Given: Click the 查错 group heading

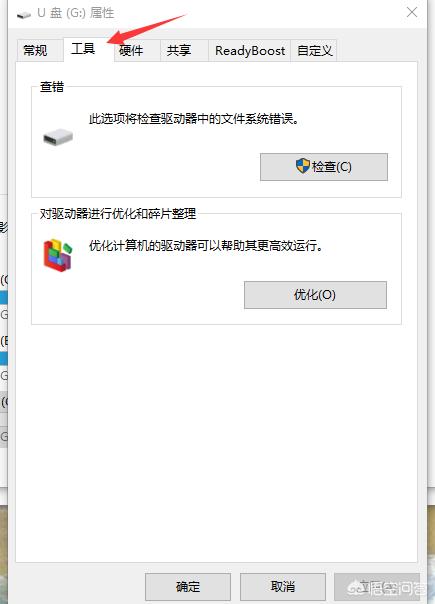Looking at the screenshot, I should tap(52, 87).
